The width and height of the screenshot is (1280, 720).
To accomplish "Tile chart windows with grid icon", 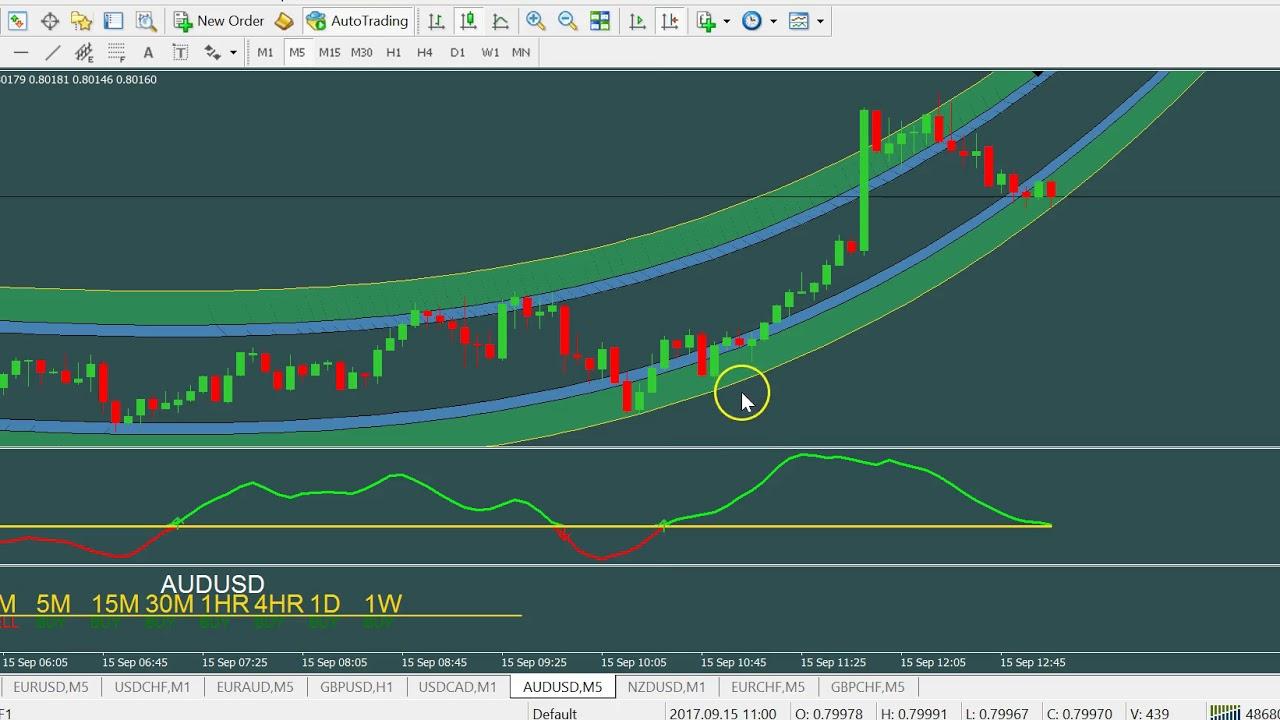I will (x=600, y=20).
